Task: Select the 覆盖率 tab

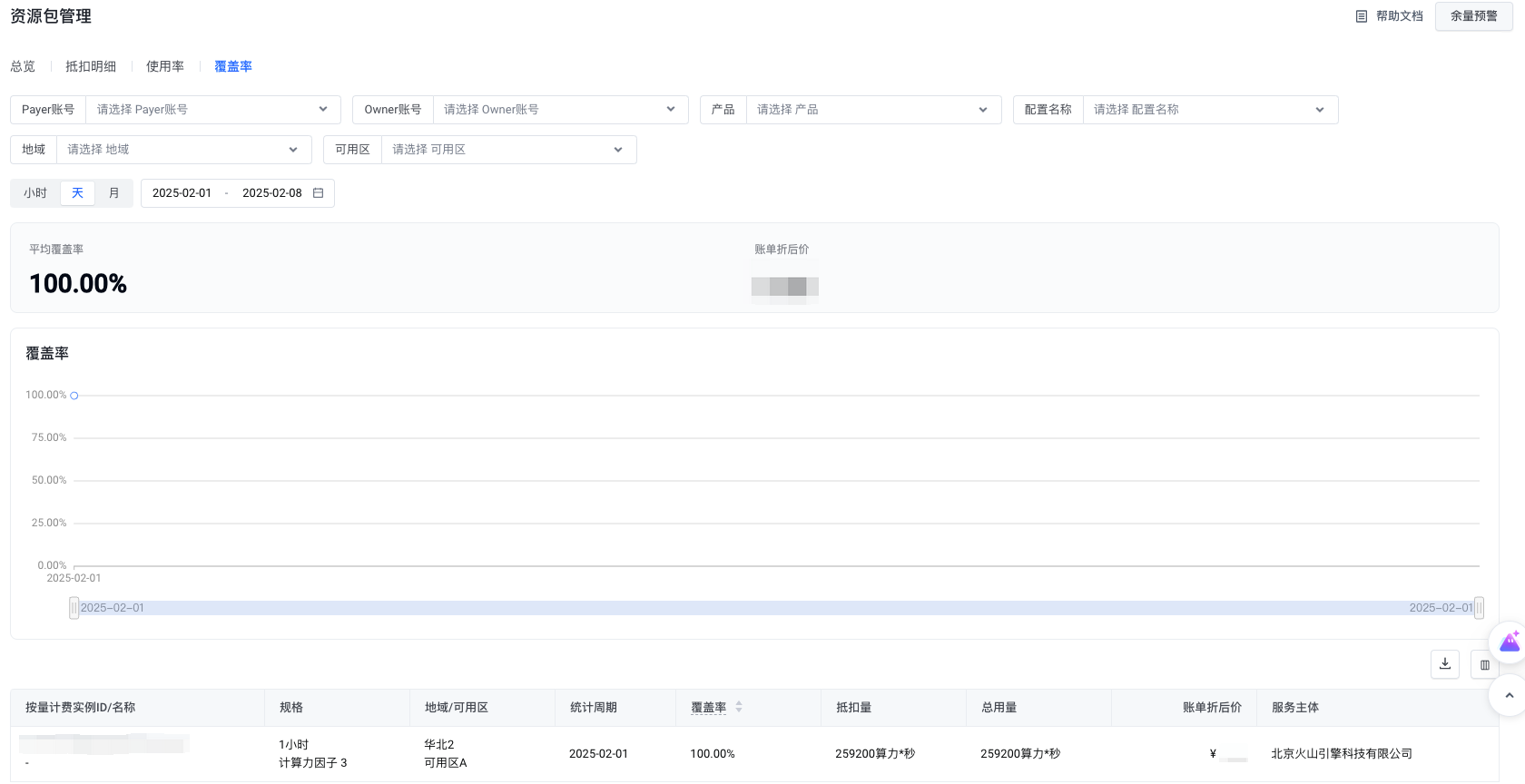Action: coord(233,66)
